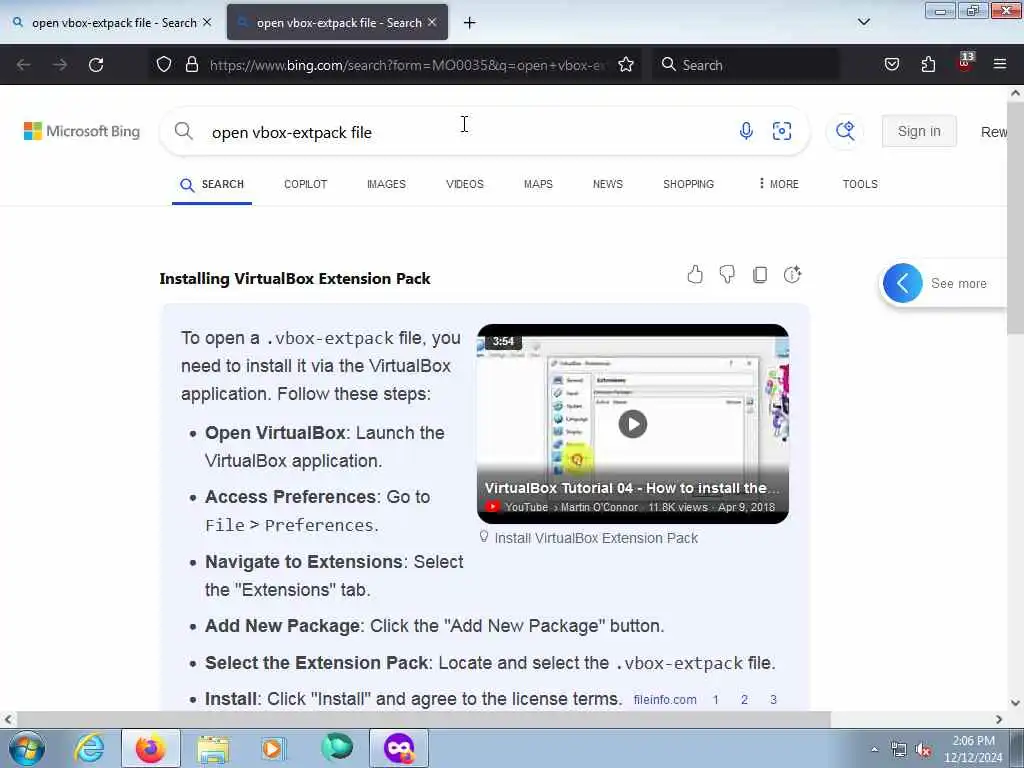Open source reference number 2

[744, 699]
